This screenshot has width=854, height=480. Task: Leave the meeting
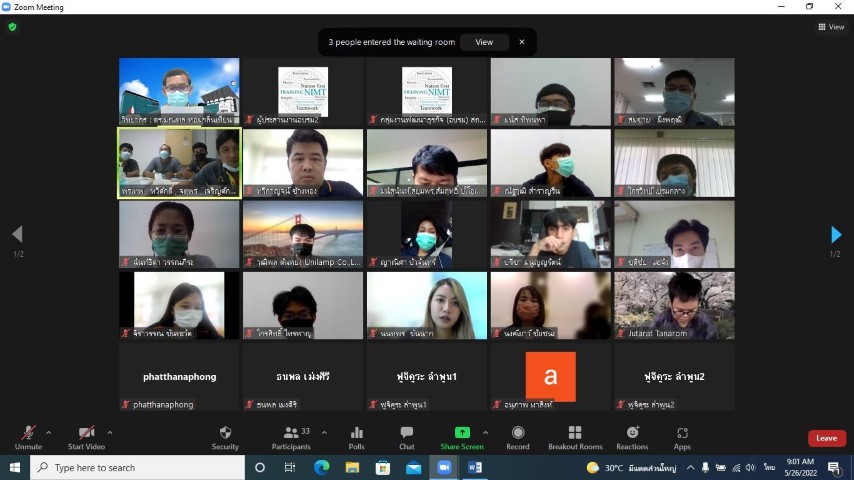[826, 438]
